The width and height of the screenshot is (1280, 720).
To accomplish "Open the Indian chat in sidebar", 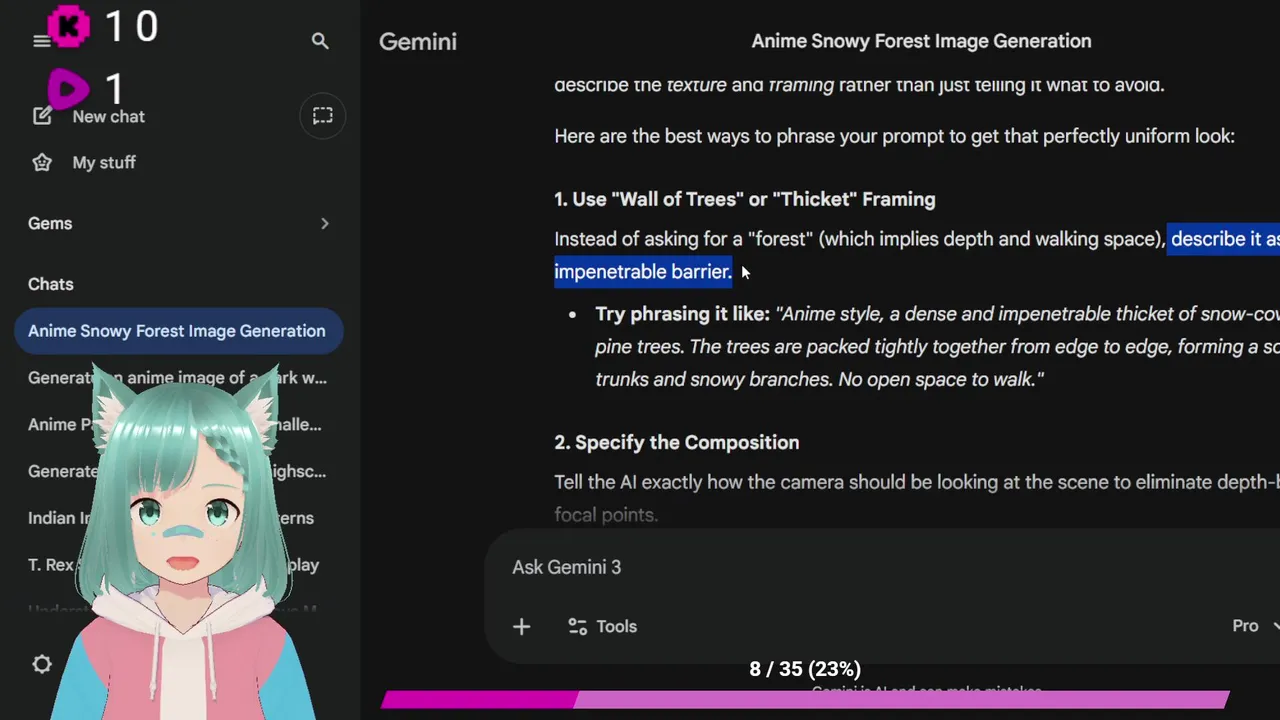I will tap(52, 518).
